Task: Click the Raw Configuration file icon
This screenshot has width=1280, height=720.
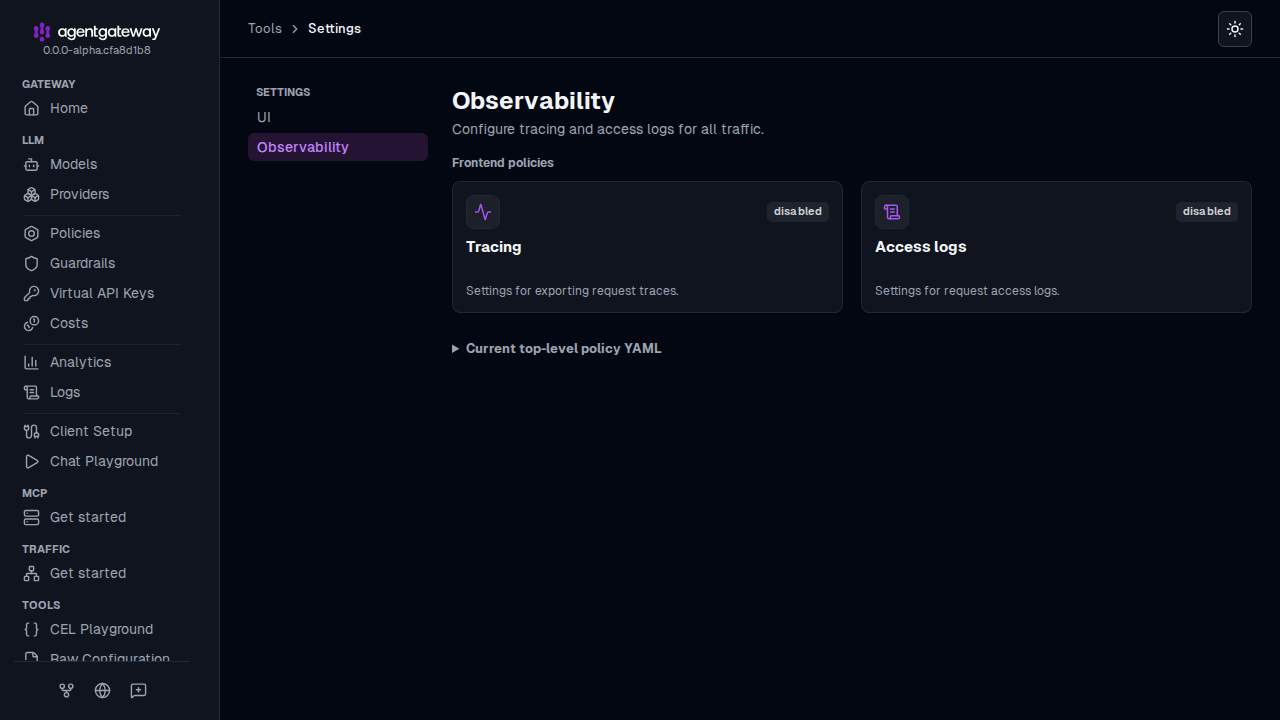Action: [31, 658]
